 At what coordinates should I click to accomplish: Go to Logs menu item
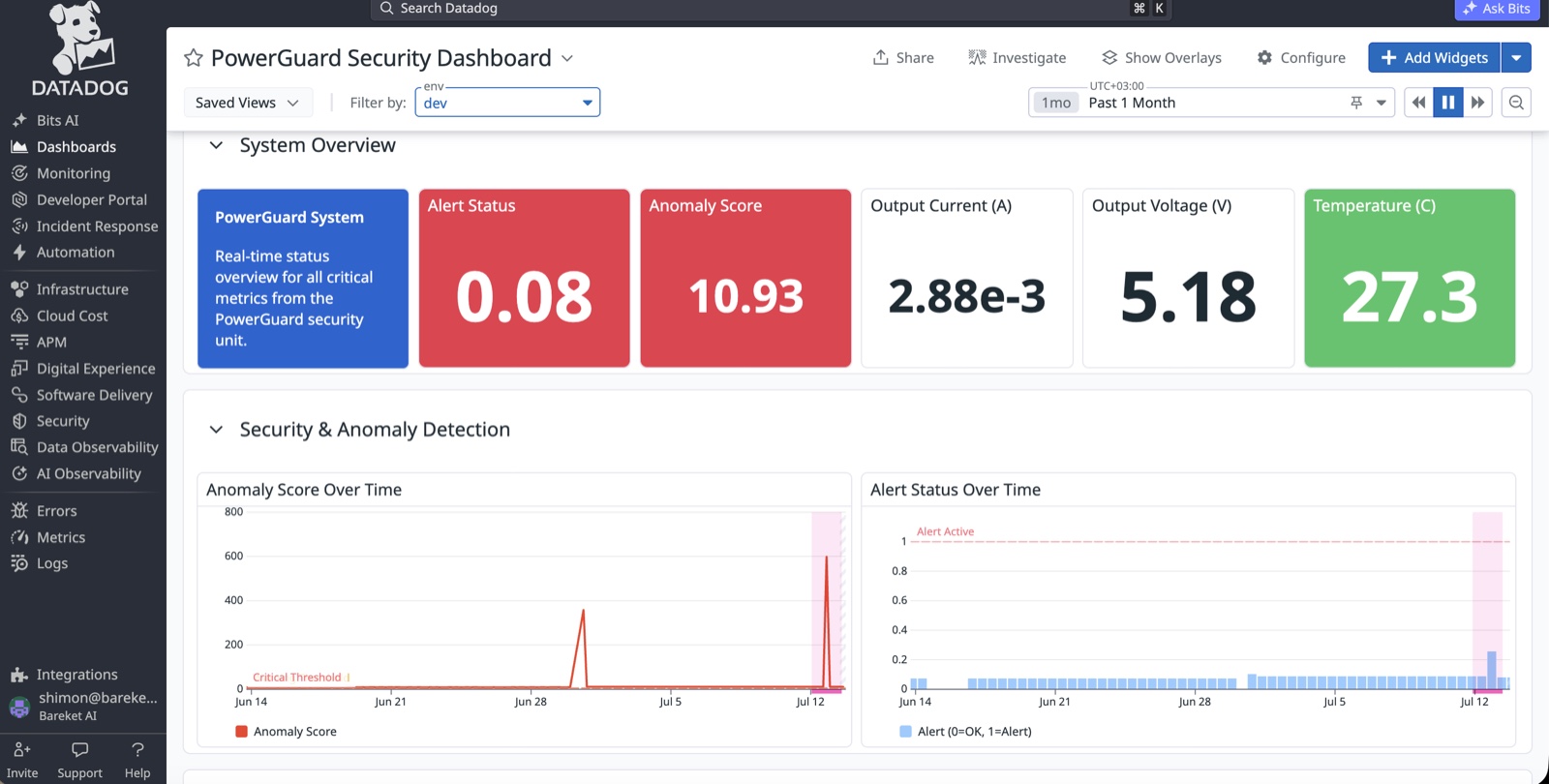coord(51,563)
